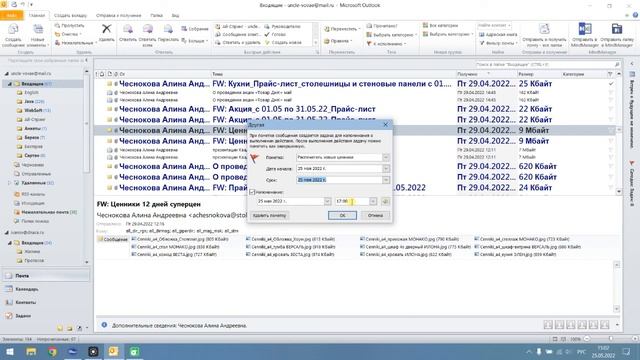Click the Outlook Help question mark icon

coord(635,15)
